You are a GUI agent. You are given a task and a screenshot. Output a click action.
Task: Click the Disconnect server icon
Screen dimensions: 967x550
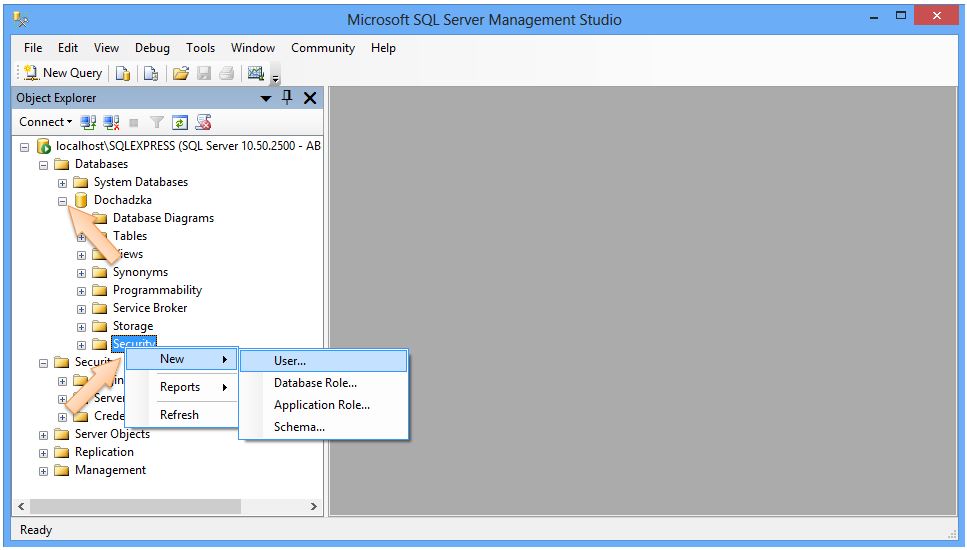click(x=111, y=122)
